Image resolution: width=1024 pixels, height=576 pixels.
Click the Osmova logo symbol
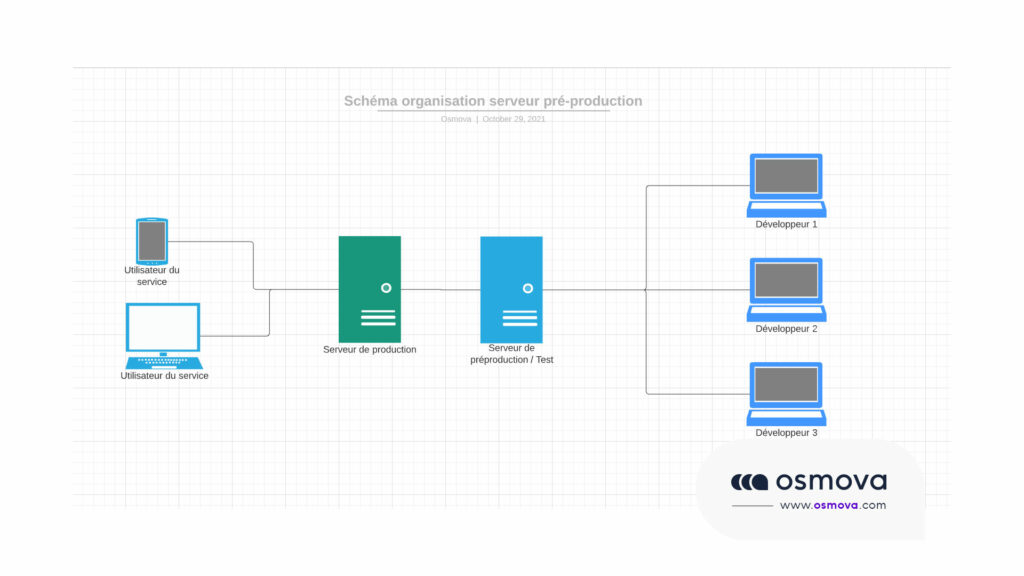(x=749, y=482)
